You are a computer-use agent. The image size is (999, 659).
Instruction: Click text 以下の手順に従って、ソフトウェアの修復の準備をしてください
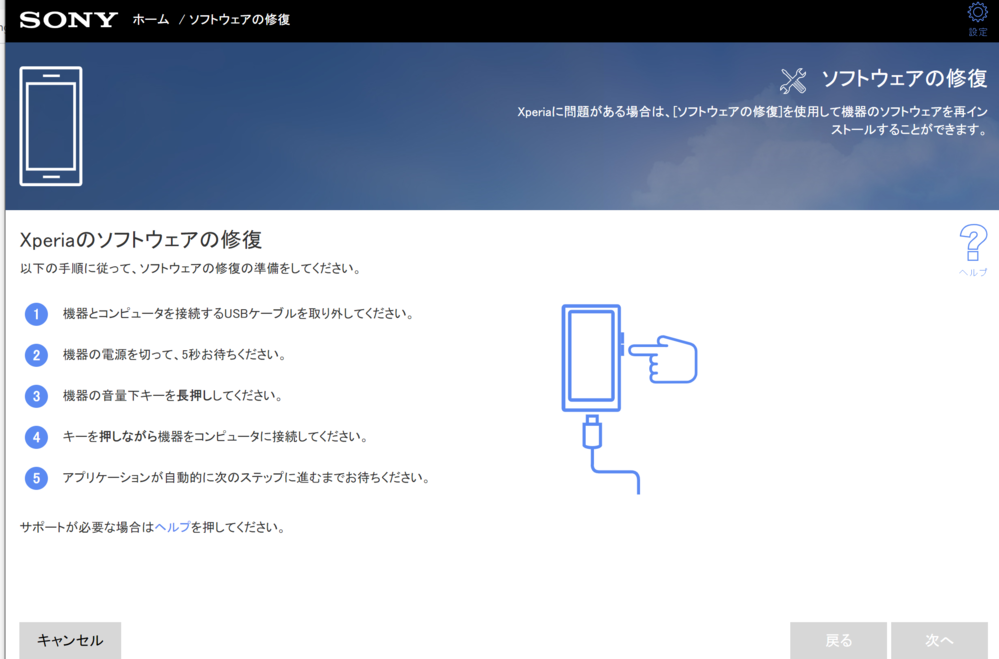click(191, 268)
